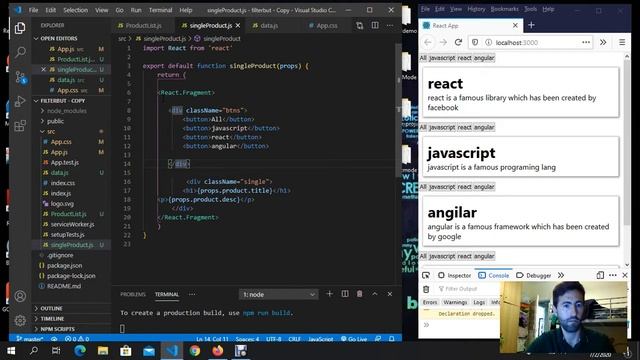Expand the public folder
640x360 pixels.
click(x=55, y=121)
